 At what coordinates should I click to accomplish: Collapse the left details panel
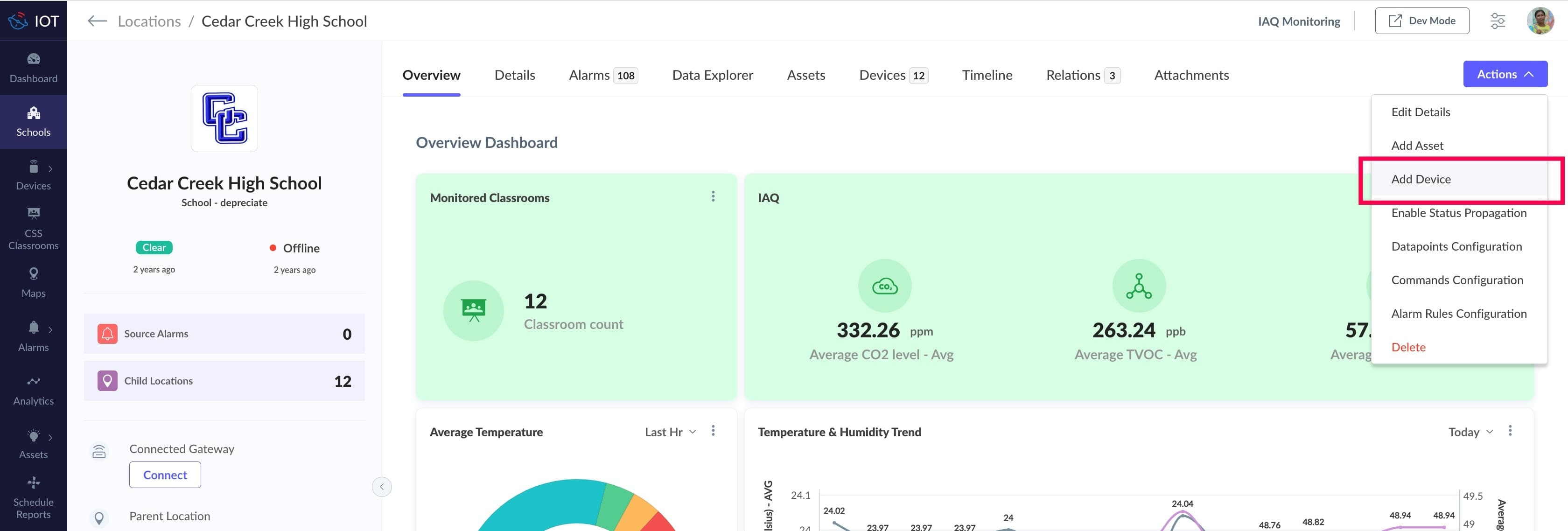(x=382, y=487)
